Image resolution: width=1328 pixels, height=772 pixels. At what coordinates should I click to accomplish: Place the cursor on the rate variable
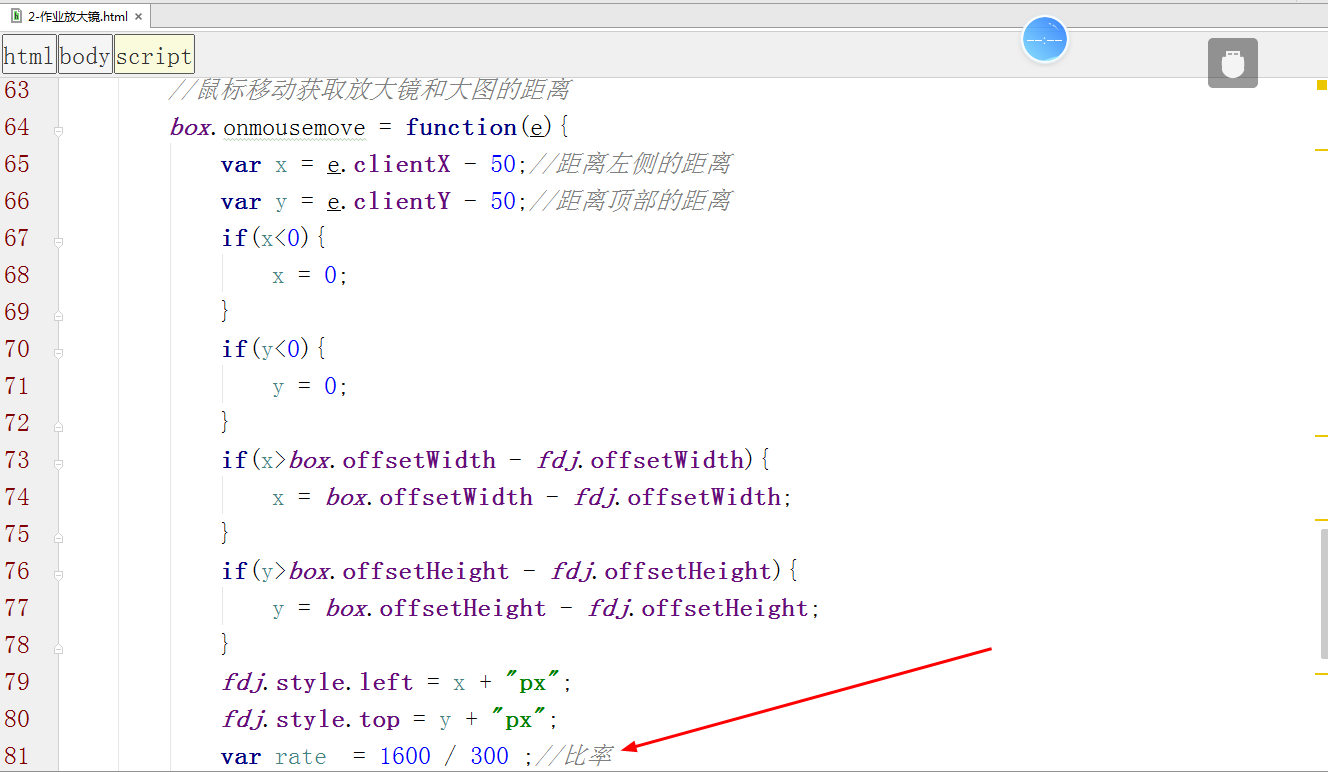point(300,756)
